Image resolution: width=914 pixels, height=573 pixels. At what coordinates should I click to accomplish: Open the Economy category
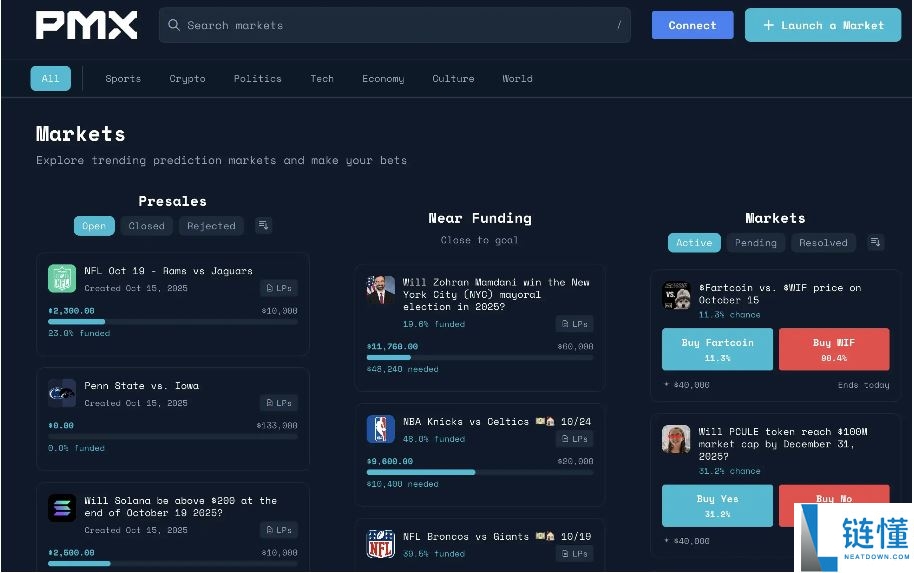point(383,79)
